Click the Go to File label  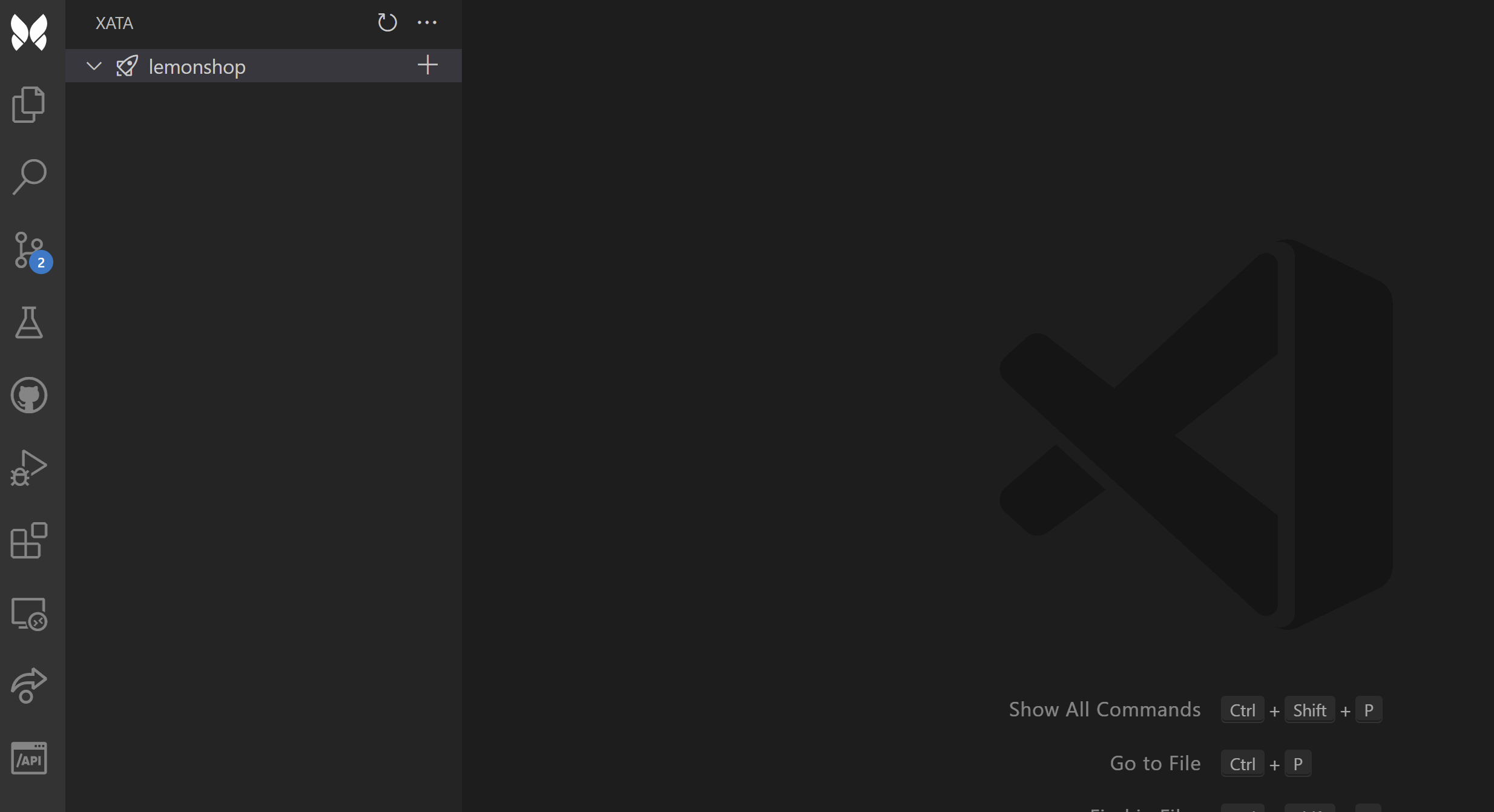tap(1154, 763)
